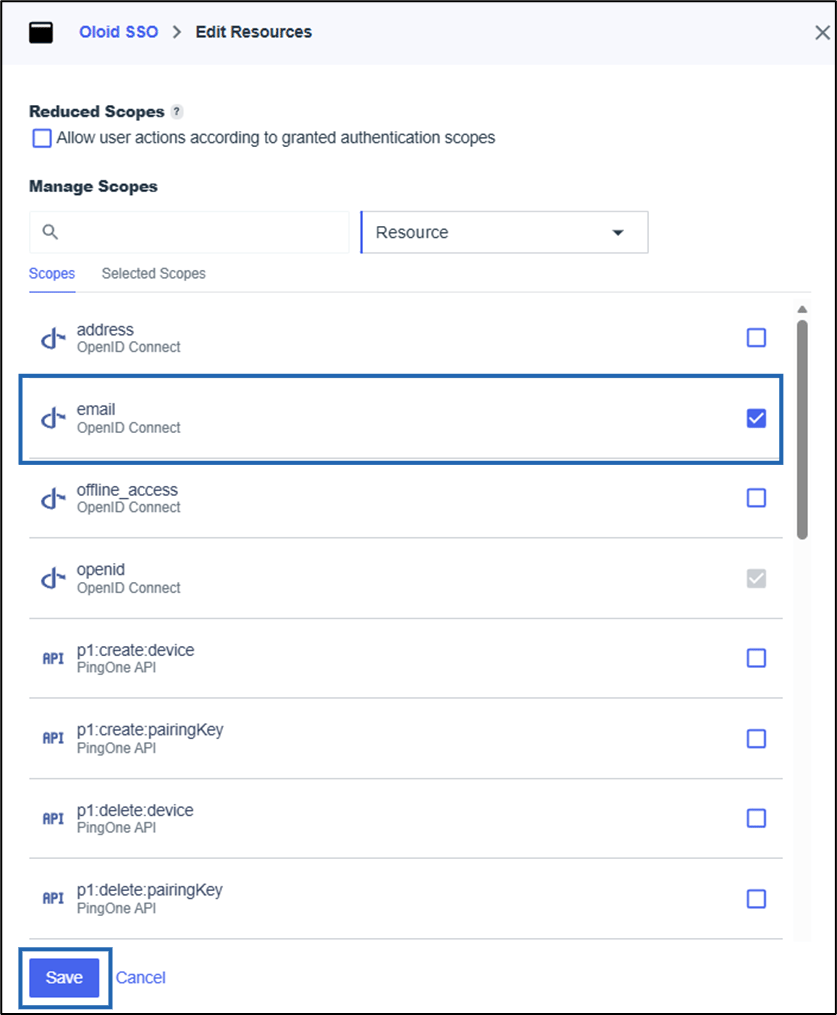837x1015 pixels.
Task: Check the p1:delete:pairingKey scope checkbox
Action: [756, 898]
